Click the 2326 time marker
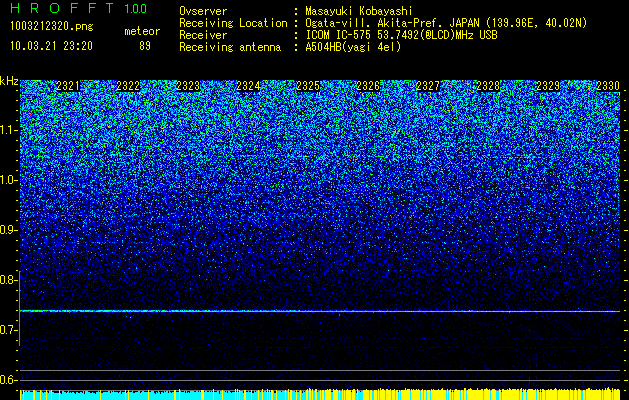629x400 pixels. pos(368,86)
